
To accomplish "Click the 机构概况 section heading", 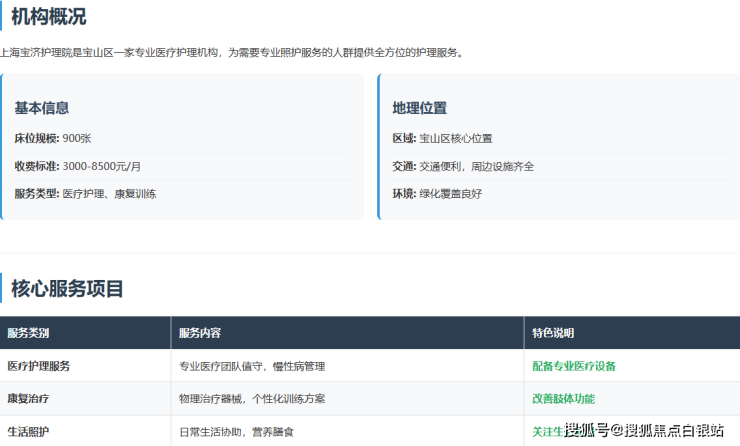I will (49, 17).
